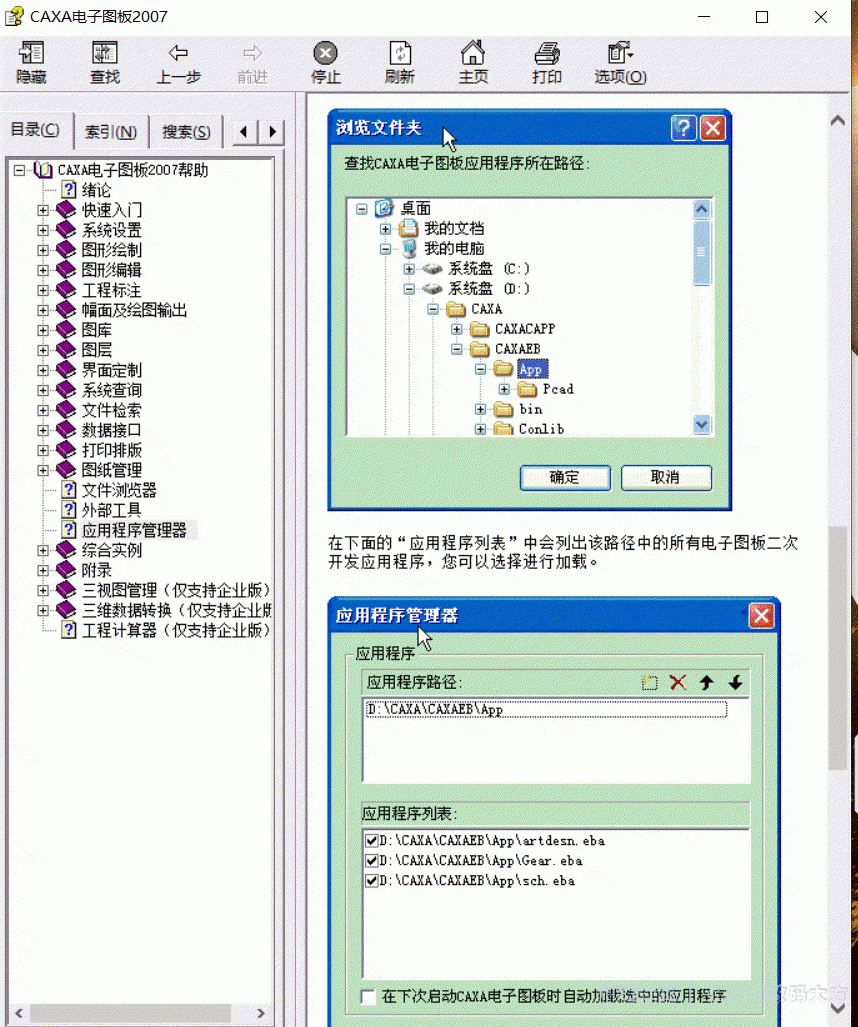The image size is (858, 1027).
Task: Click the 取消 button in folder dialog
Action: pyautogui.click(x=665, y=477)
